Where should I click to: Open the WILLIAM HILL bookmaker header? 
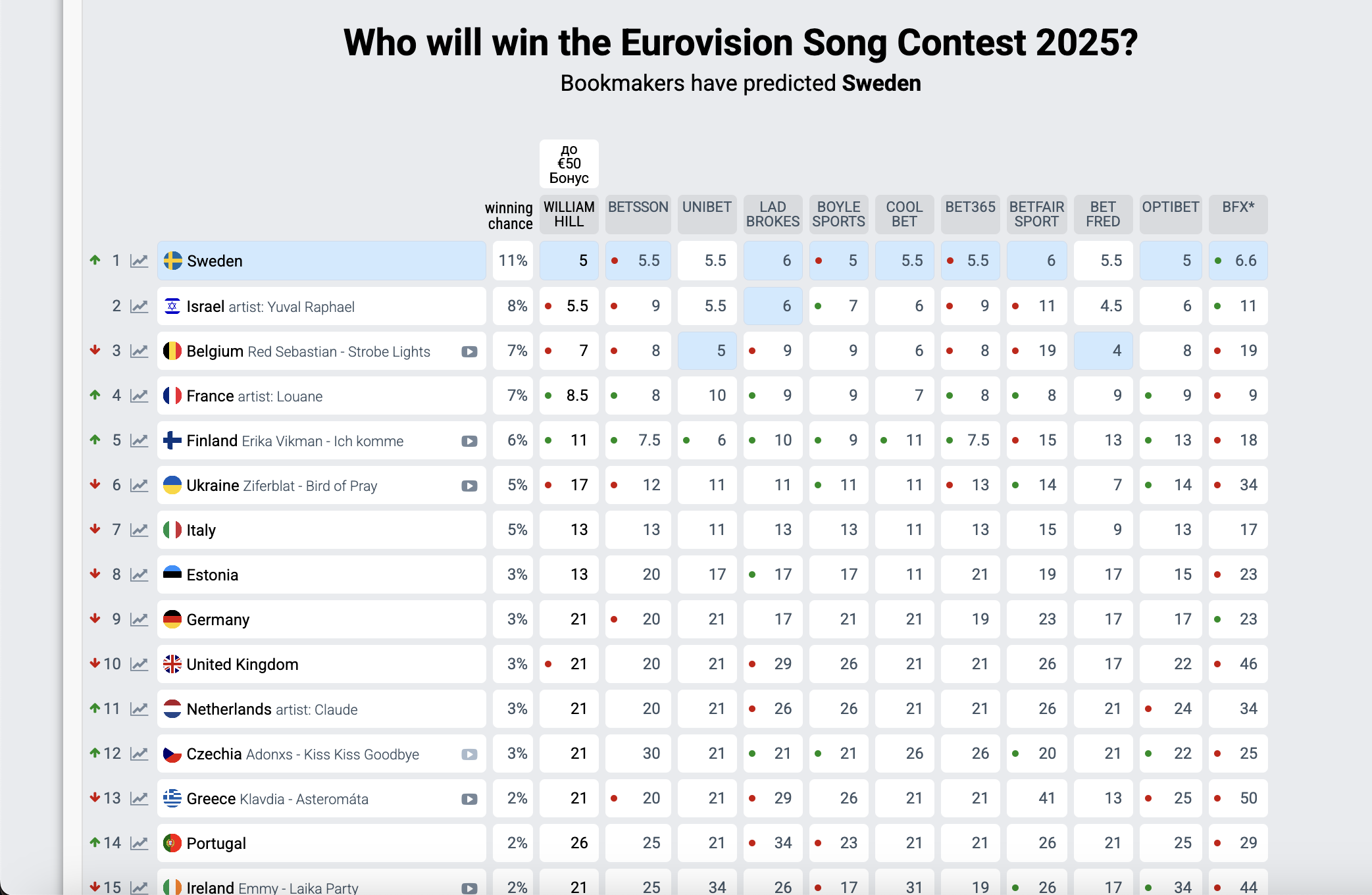click(569, 215)
